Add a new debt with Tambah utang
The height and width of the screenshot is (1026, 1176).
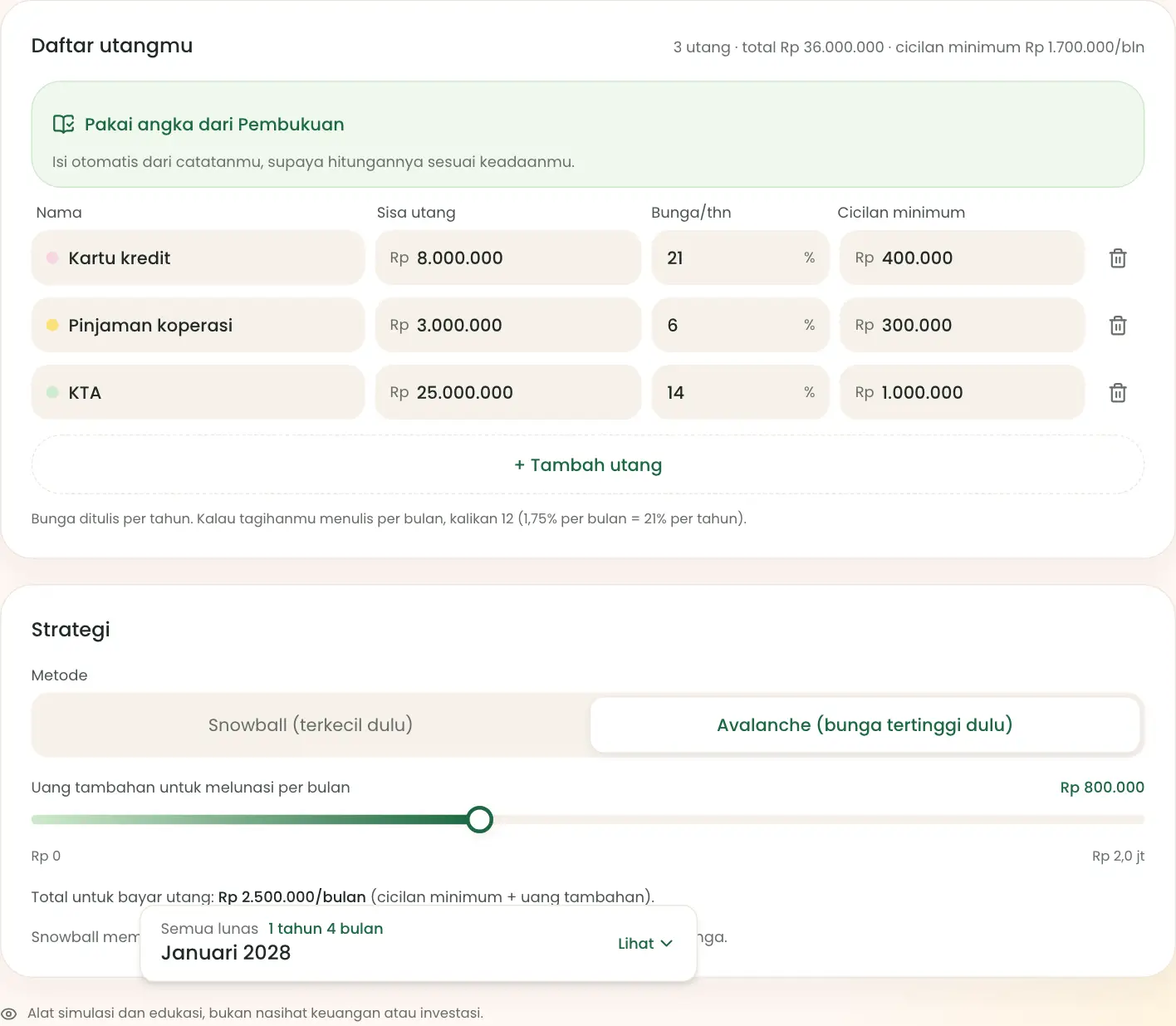[588, 465]
